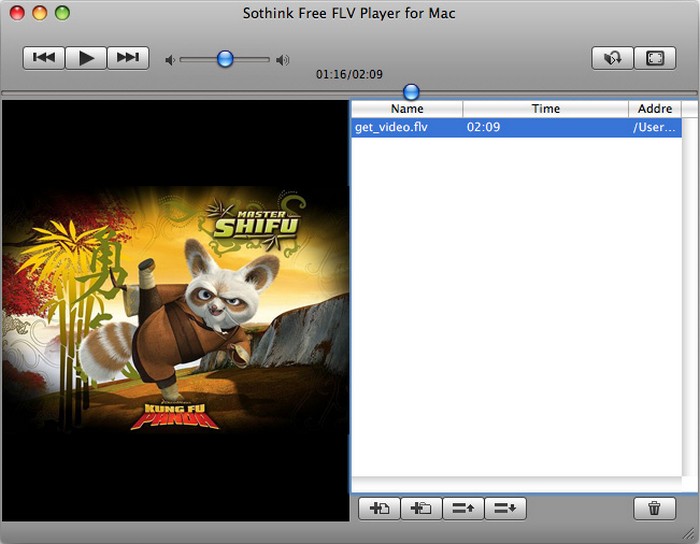Sort playlist by Name column header
Viewport: 700px width, 544px height.
[x=407, y=109]
